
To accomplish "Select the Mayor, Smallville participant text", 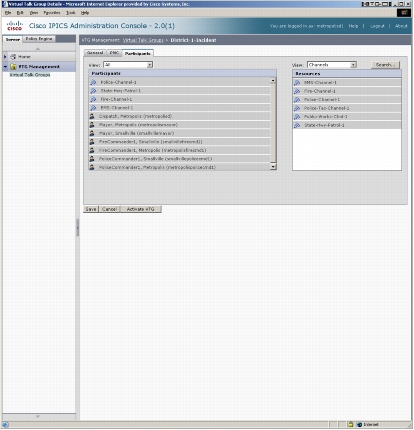I will point(136,133).
